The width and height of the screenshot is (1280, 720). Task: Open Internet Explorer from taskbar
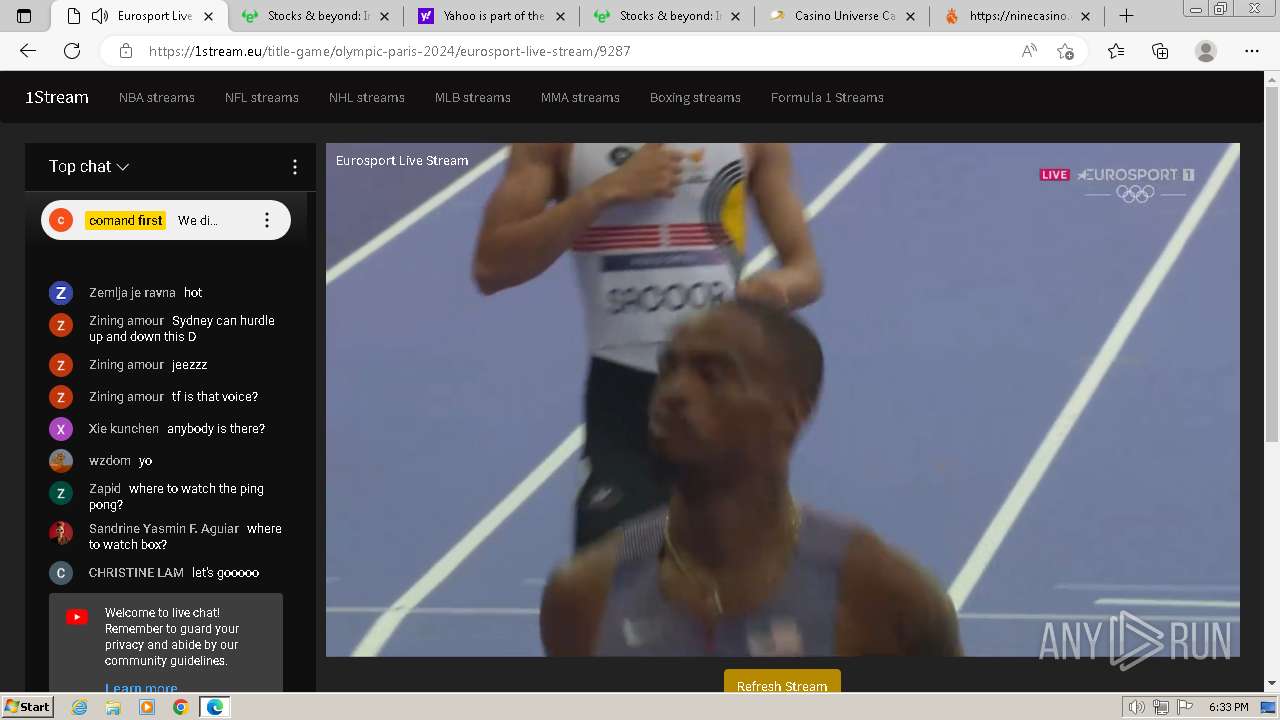pos(79,707)
